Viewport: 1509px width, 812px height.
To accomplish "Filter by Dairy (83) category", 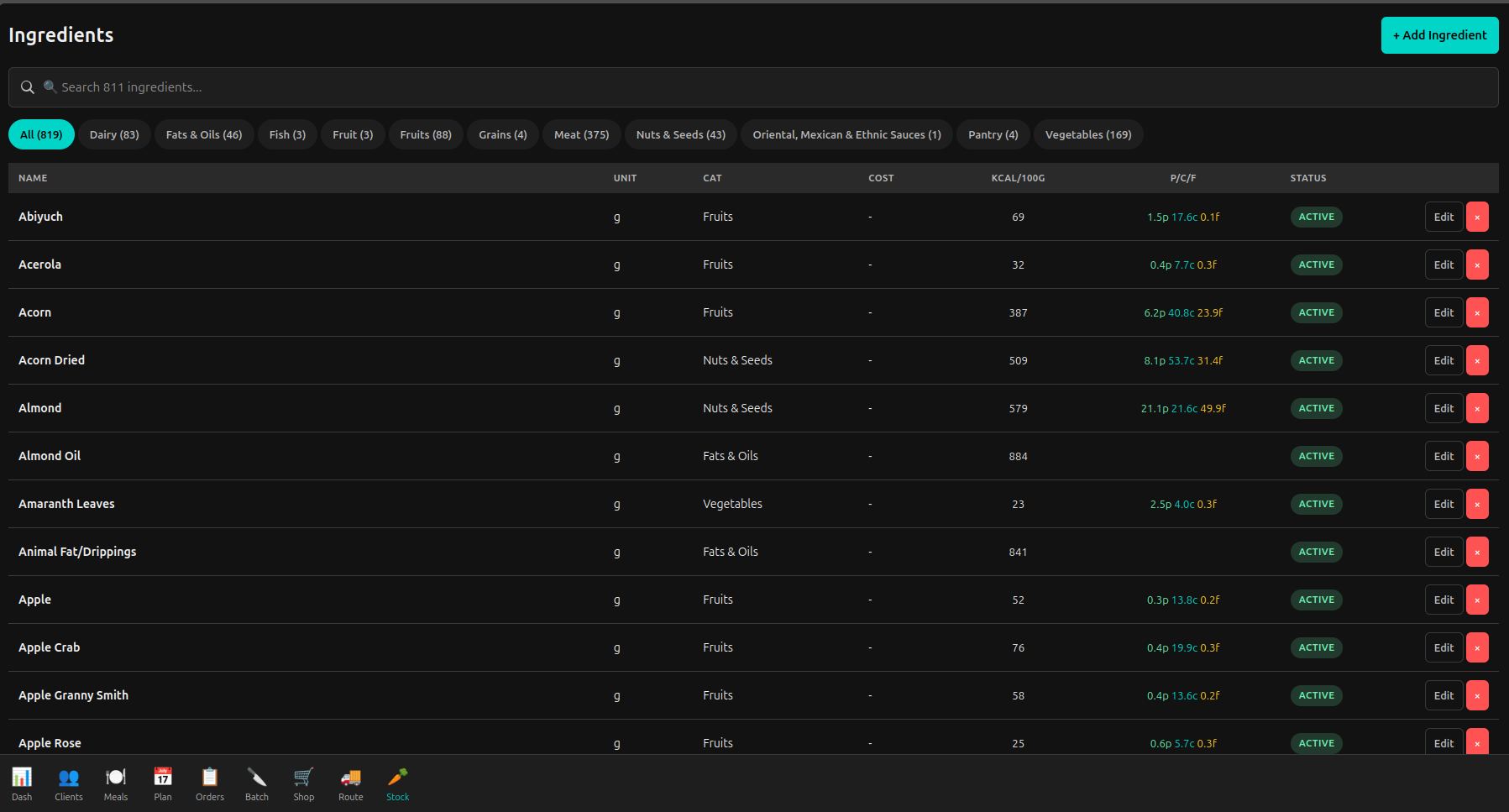I will click(114, 134).
